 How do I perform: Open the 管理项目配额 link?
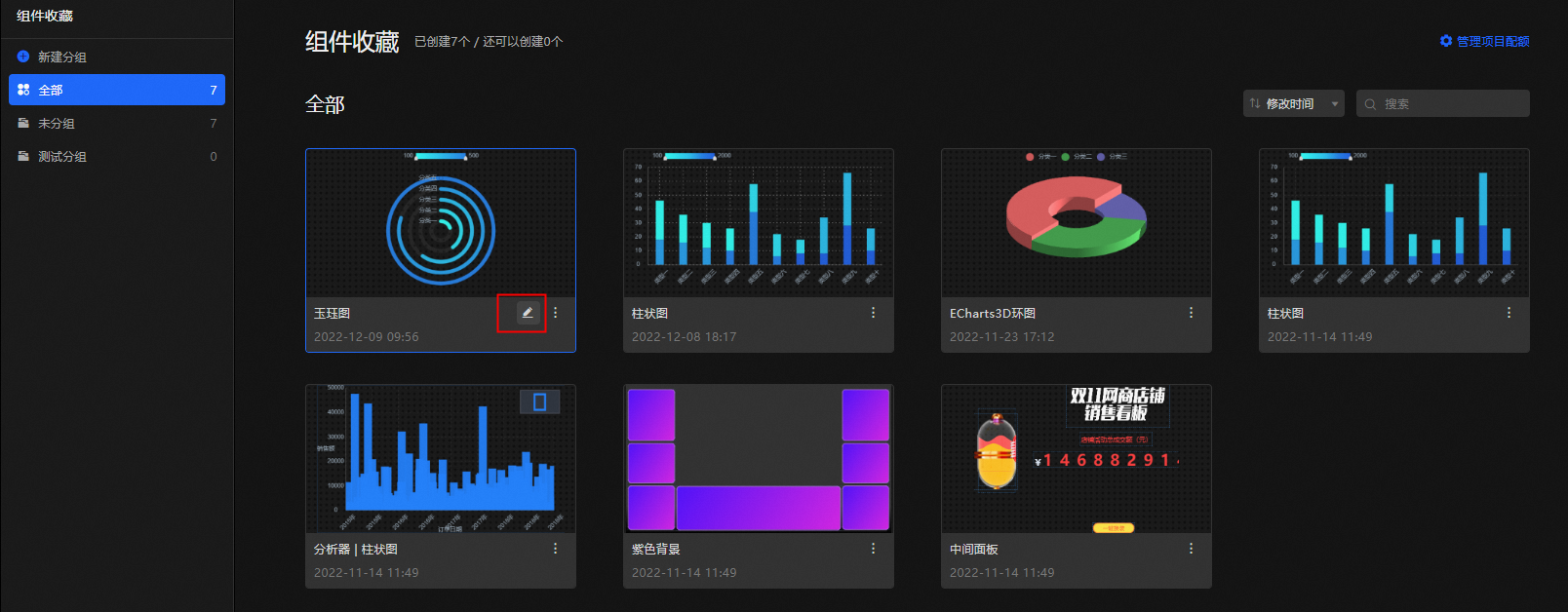click(1484, 41)
